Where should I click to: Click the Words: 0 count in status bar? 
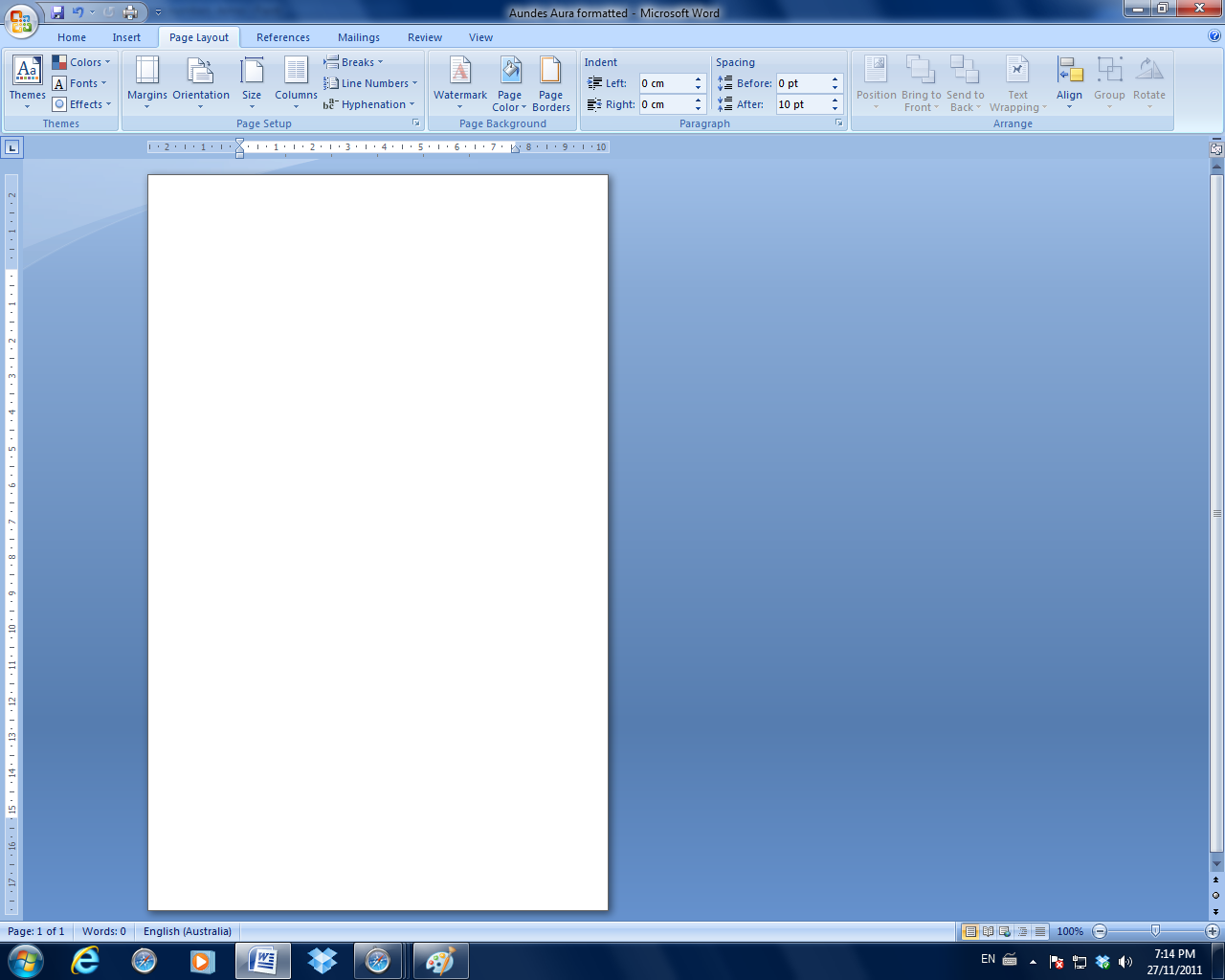104,931
